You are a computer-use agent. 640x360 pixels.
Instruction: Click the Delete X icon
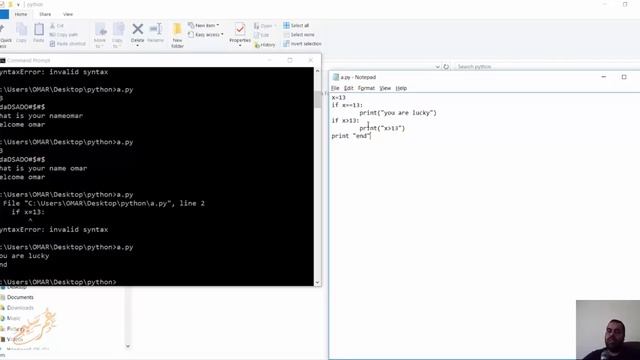pyautogui.click(x=138, y=29)
